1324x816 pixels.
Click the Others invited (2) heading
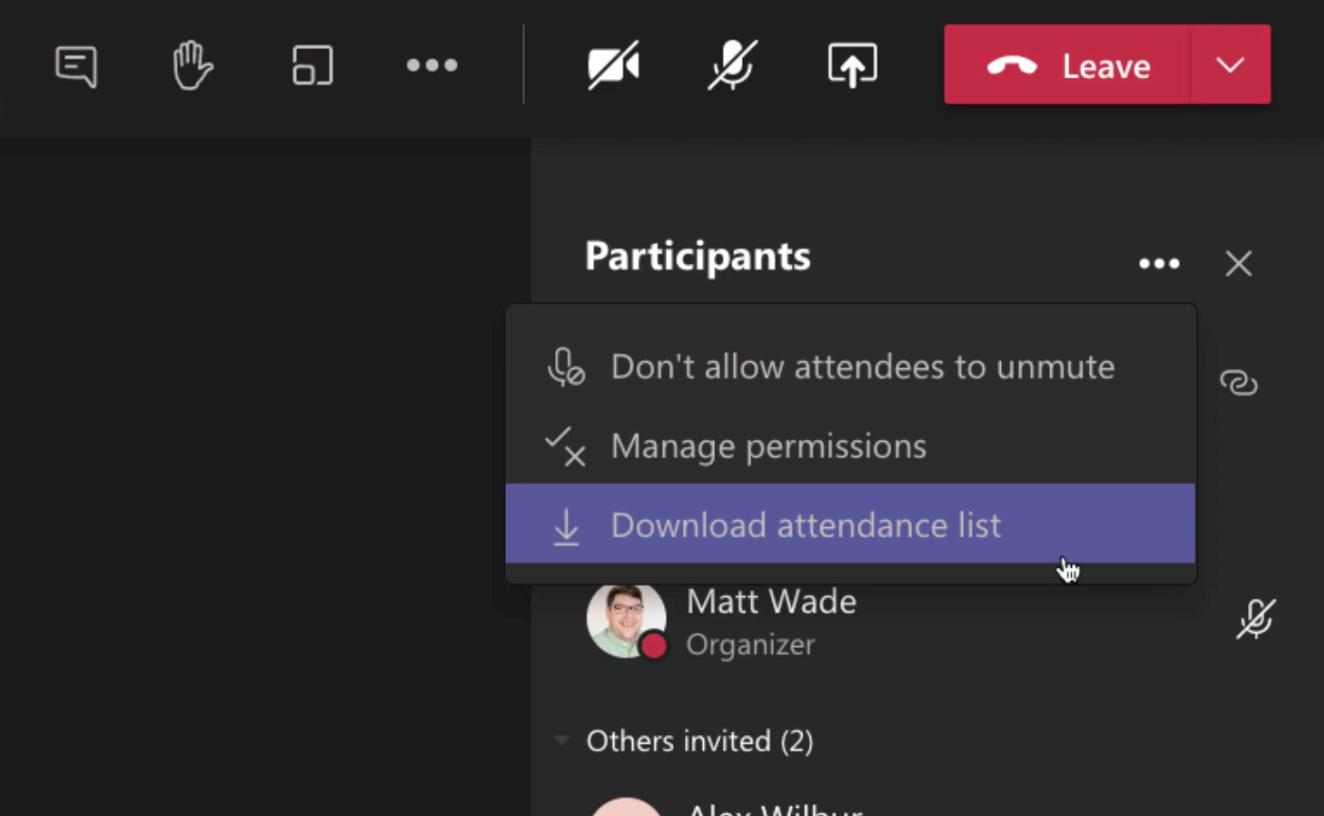[x=699, y=741]
